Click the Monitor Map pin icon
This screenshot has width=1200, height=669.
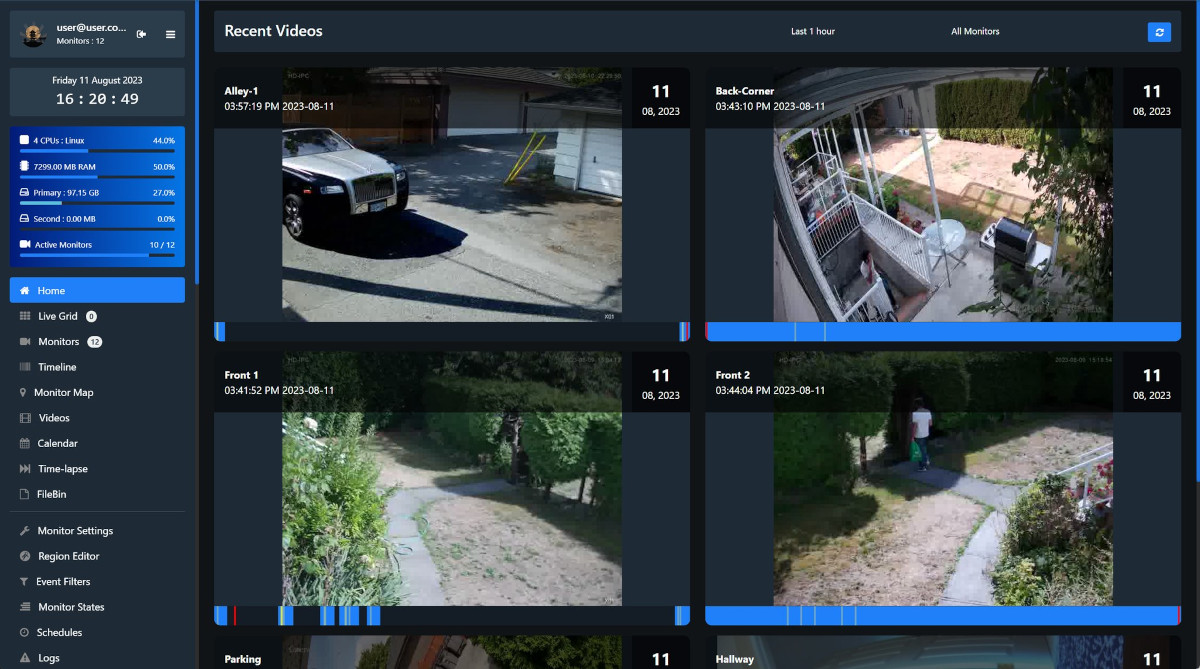click(24, 393)
